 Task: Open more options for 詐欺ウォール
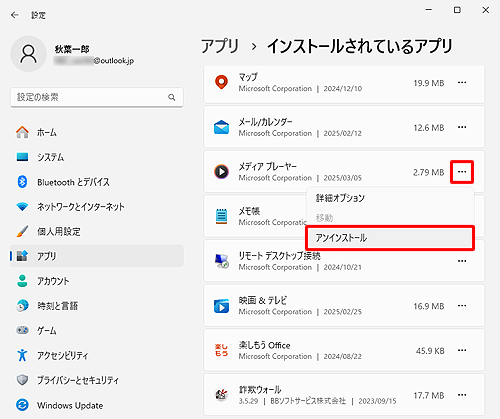click(x=462, y=395)
